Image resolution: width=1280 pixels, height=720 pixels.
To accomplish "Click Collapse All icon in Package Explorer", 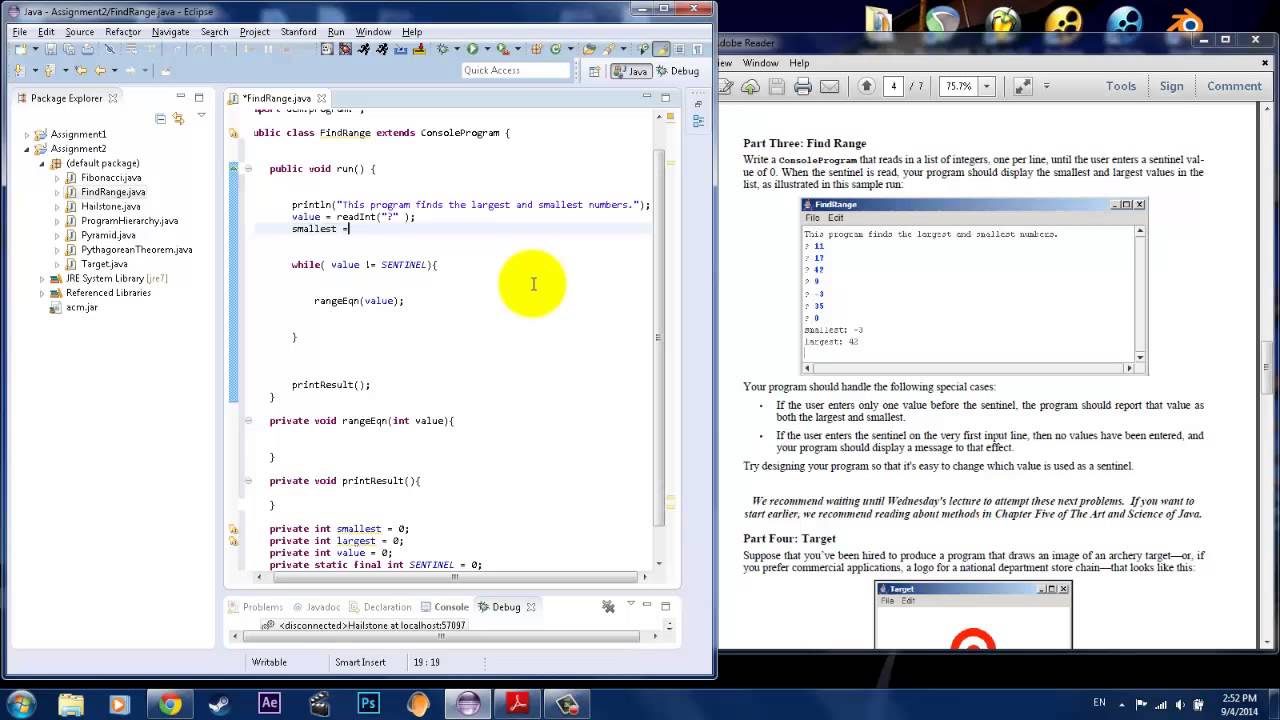I will click(x=160, y=118).
